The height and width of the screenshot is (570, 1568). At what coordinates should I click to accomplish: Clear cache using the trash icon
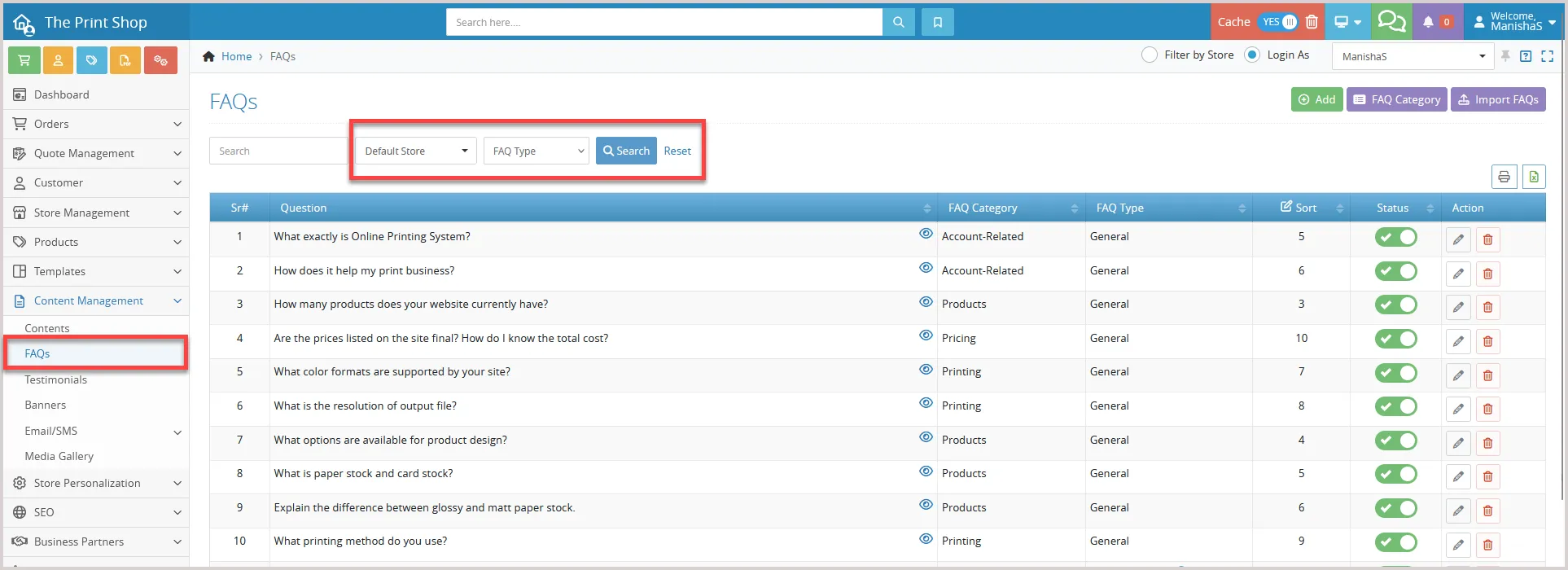pos(1312,22)
